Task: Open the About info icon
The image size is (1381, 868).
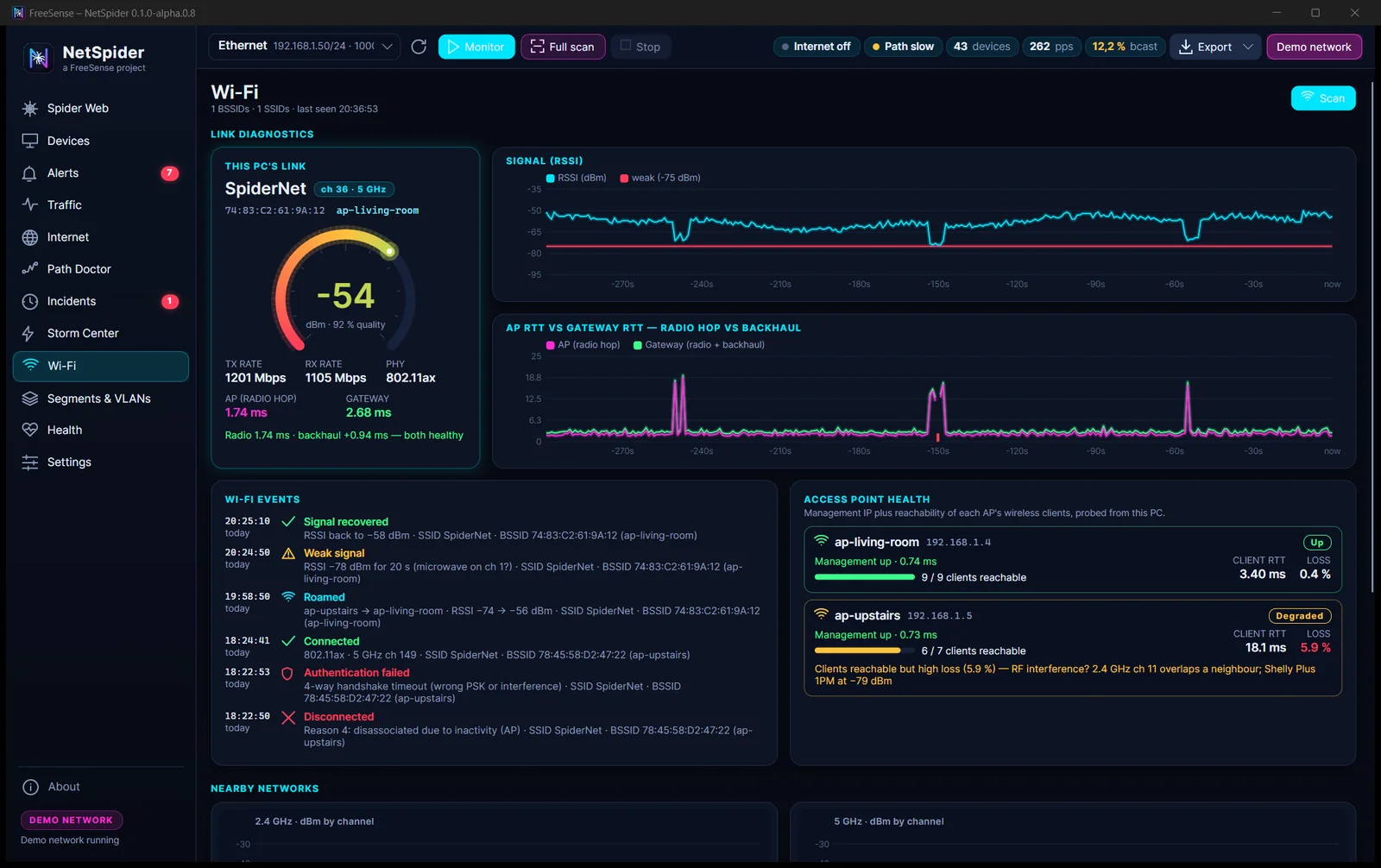Action: coord(30,787)
